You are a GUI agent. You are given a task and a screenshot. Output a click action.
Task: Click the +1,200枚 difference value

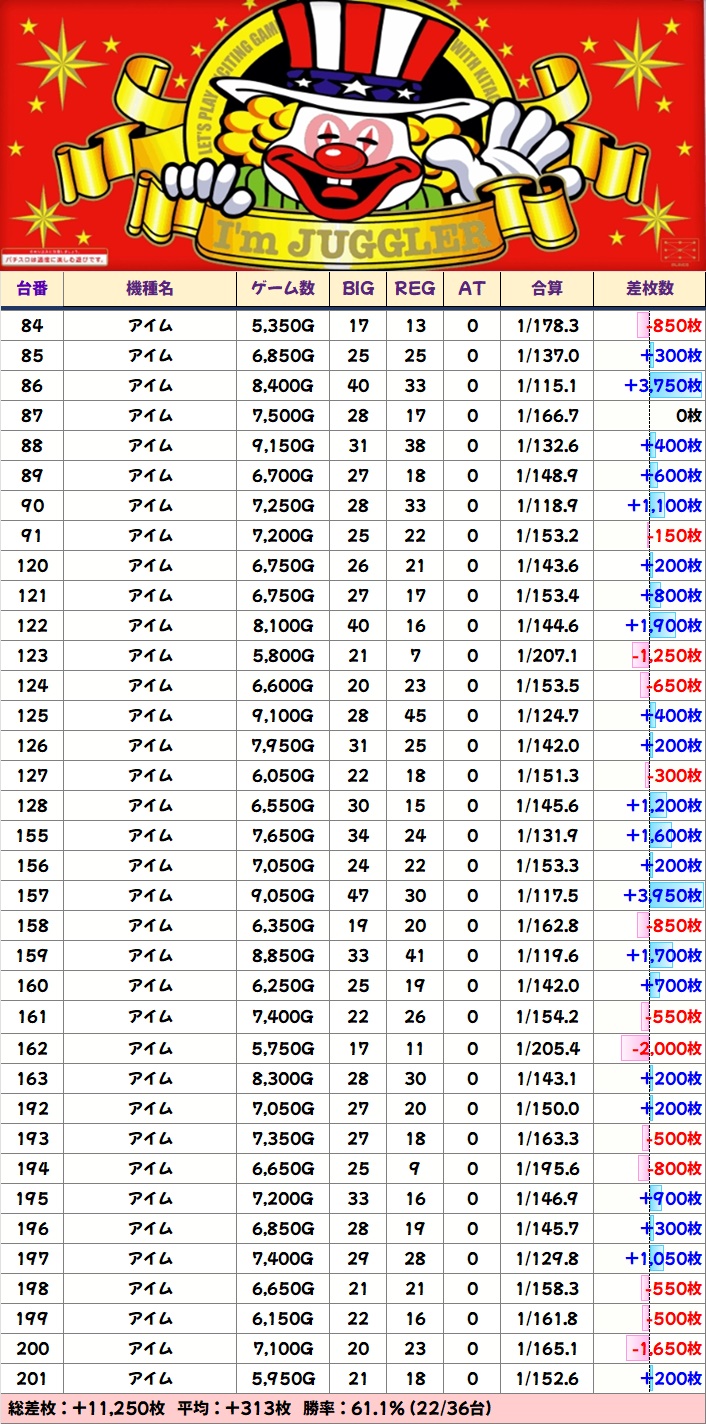pos(665,806)
